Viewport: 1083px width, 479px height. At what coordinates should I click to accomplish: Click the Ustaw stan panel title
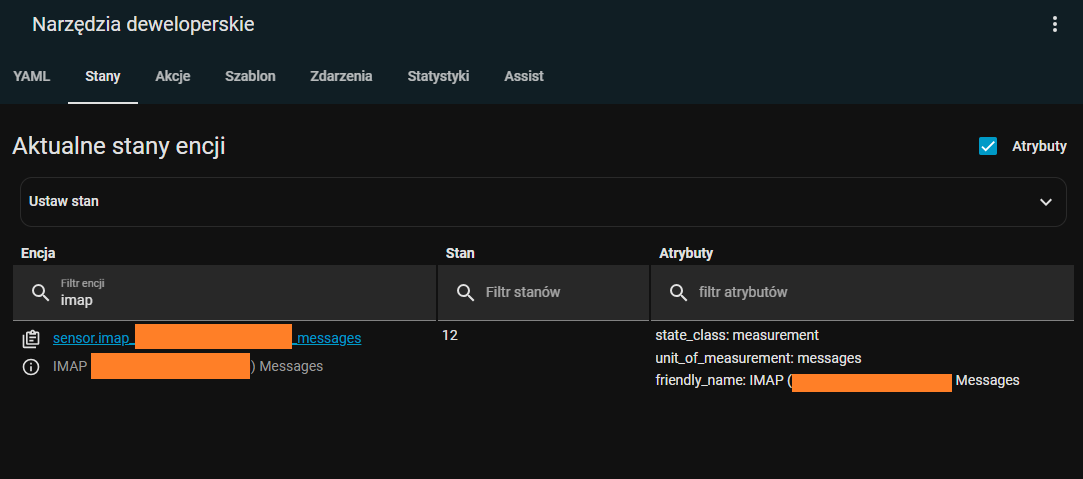coord(64,202)
